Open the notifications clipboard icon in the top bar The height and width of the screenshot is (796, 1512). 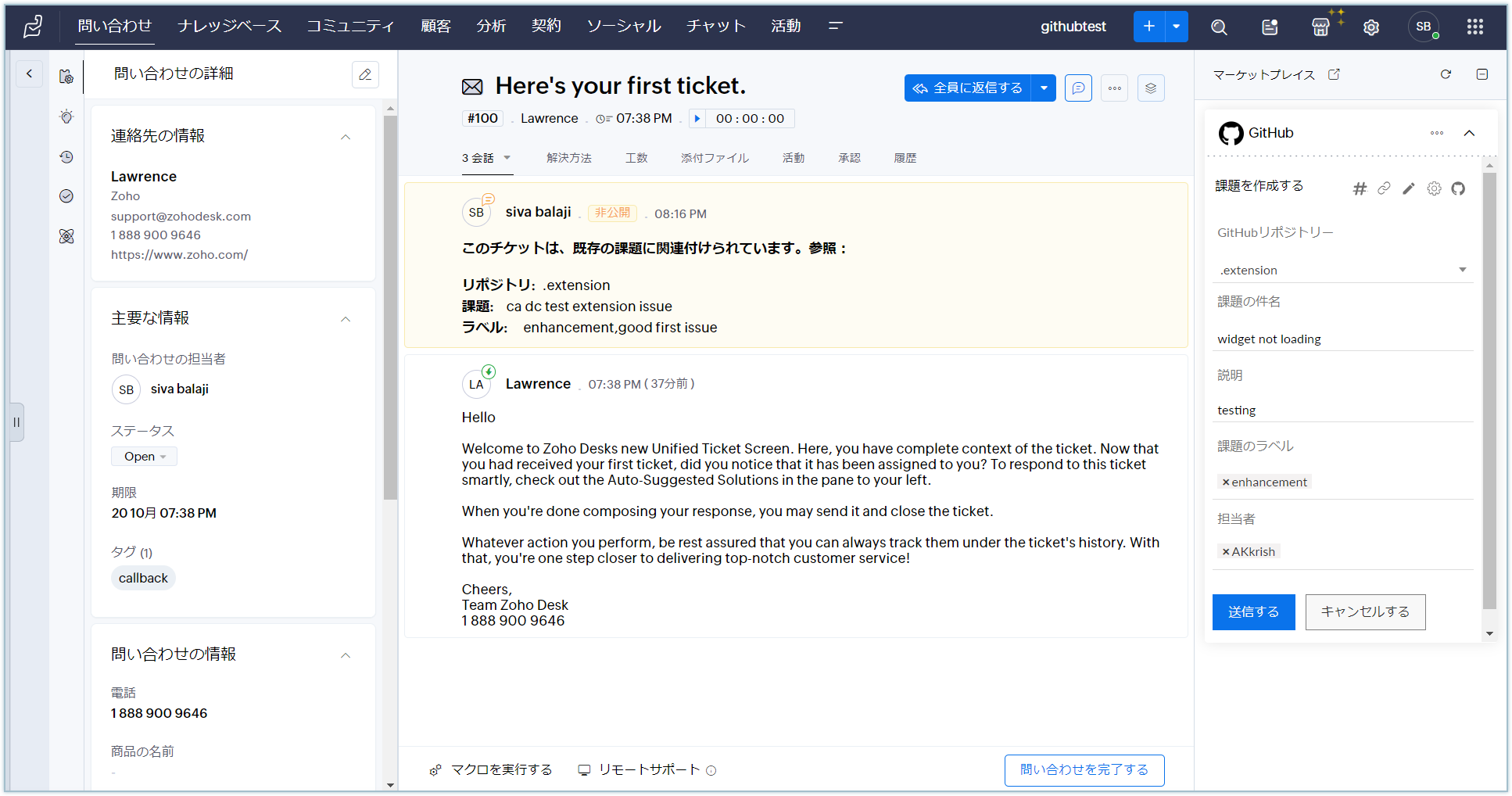1270,27
